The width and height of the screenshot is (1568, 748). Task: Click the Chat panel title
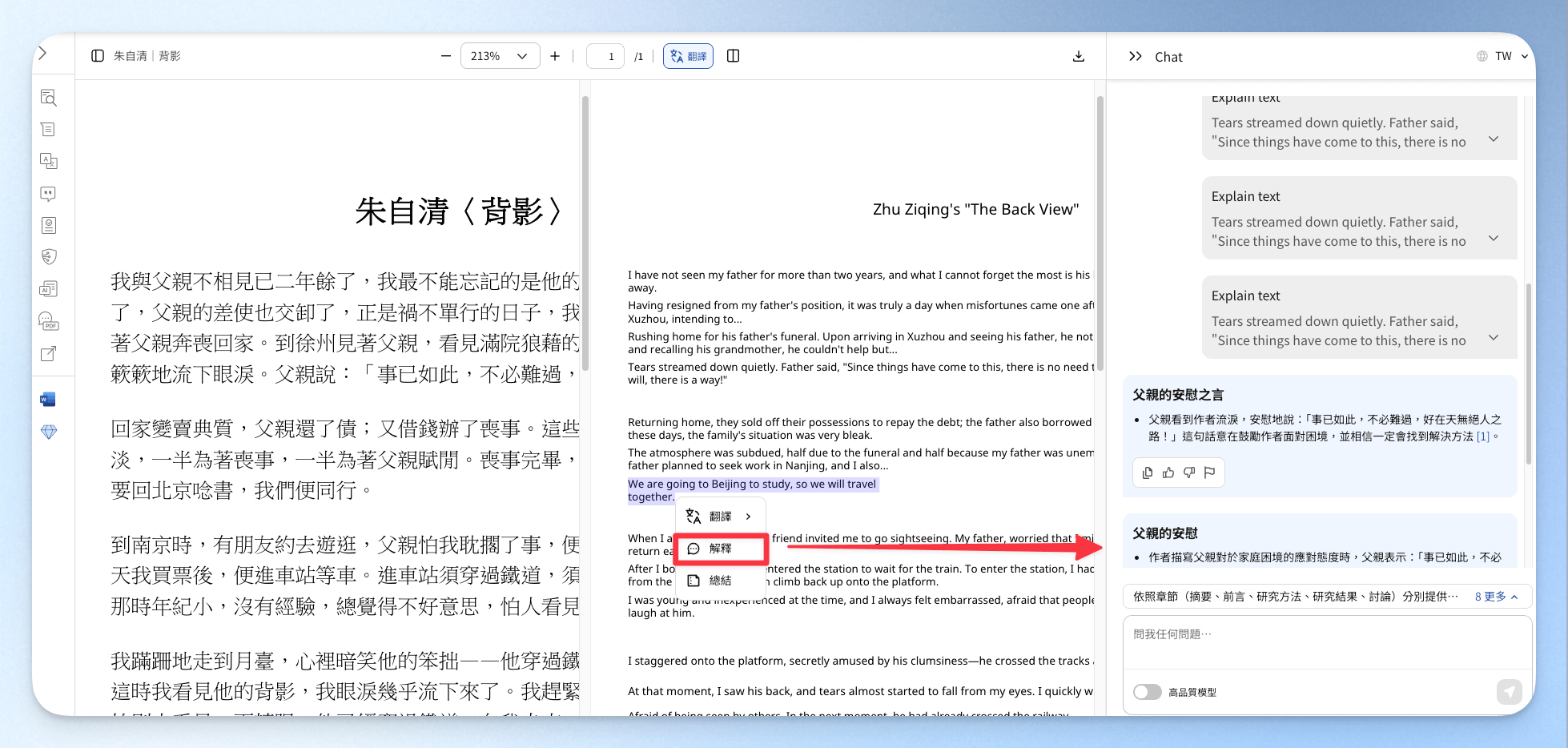point(1168,57)
